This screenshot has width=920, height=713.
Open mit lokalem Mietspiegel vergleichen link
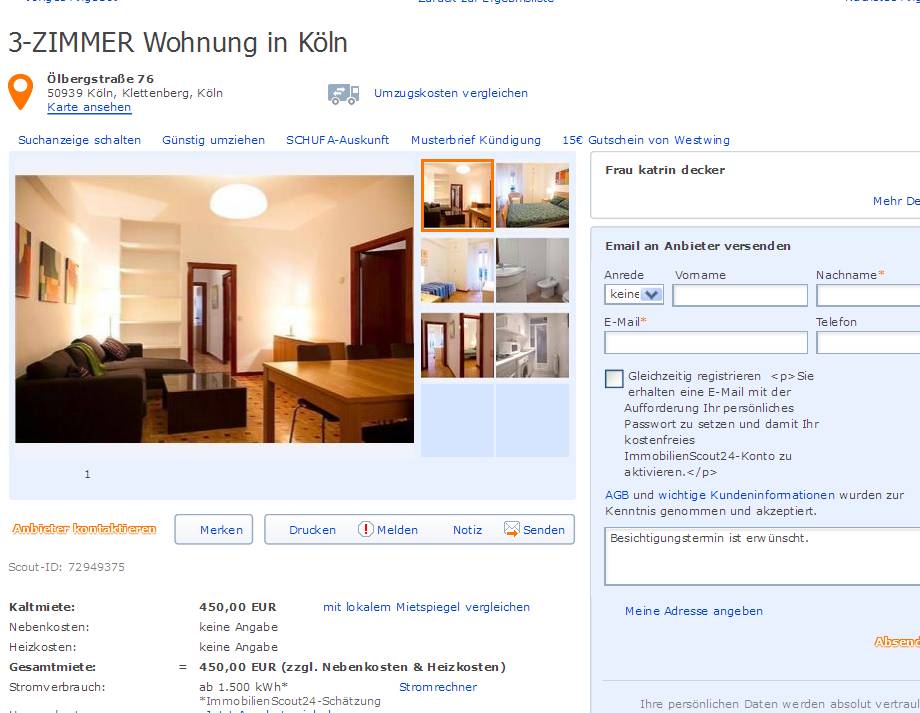[427, 607]
